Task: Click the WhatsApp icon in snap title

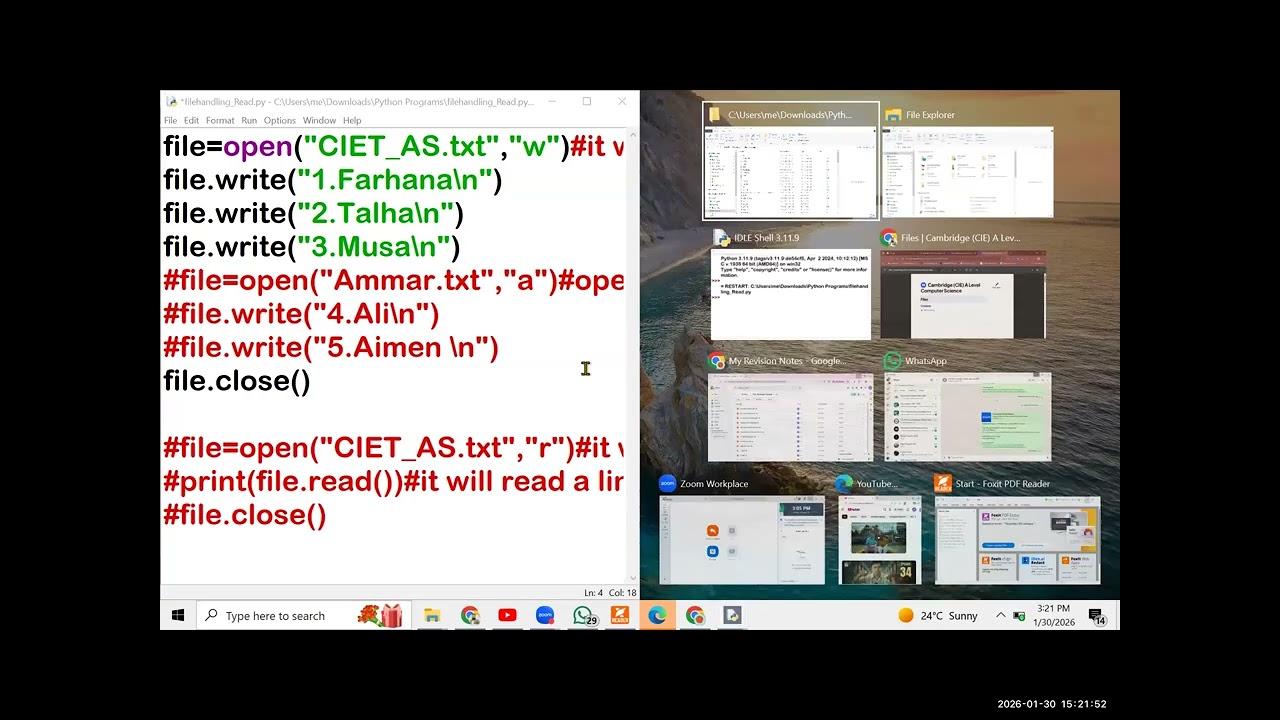Action: click(x=893, y=361)
